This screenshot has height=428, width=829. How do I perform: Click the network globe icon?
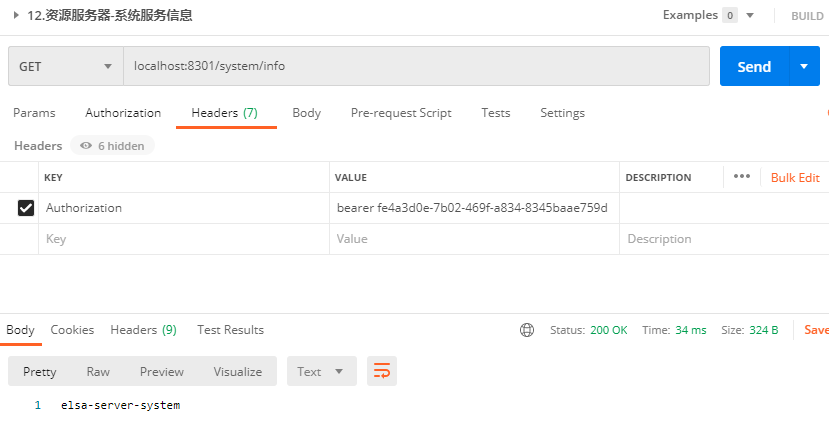pos(527,330)
